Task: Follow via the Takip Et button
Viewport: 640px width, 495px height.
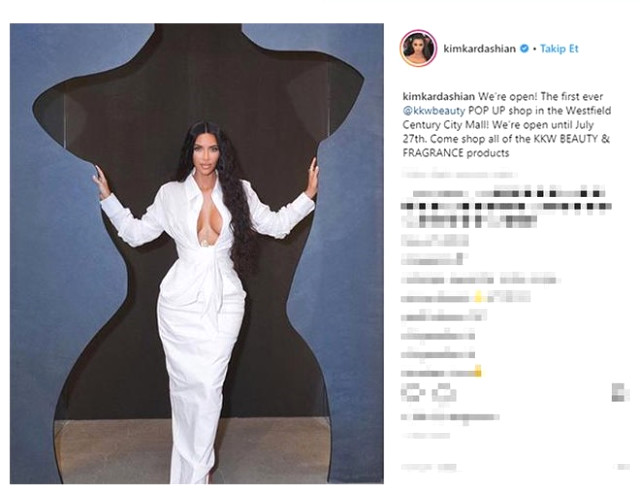Action: [559, 49]
